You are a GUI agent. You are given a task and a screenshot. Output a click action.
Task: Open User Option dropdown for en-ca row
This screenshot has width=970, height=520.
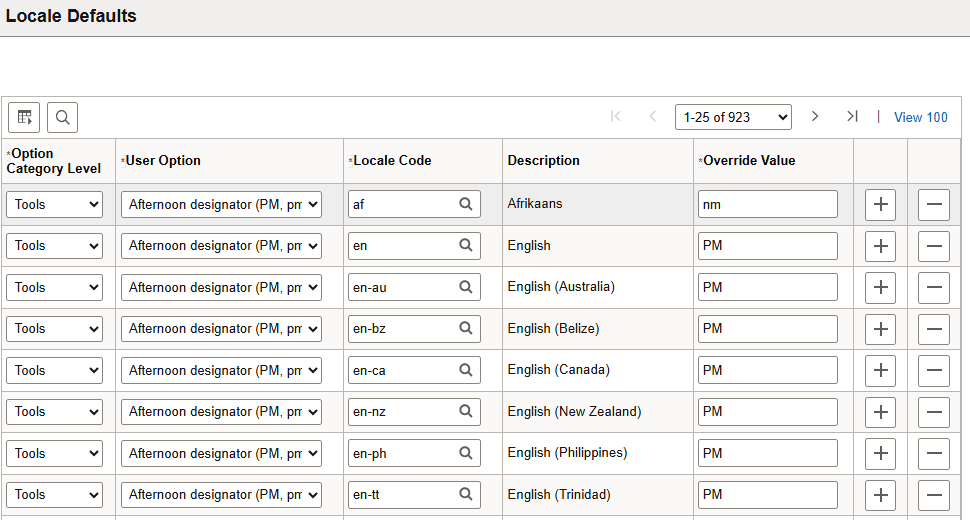click(x=221, y=370)
